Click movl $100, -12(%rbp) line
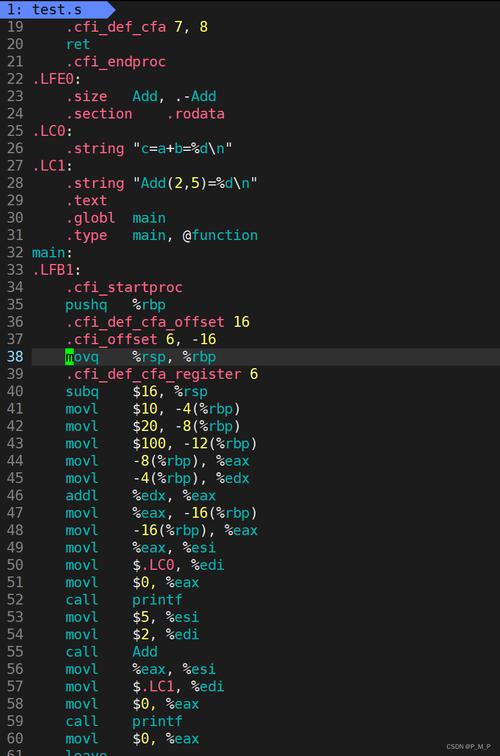500x756 pixels. click(x=161, y=444)
